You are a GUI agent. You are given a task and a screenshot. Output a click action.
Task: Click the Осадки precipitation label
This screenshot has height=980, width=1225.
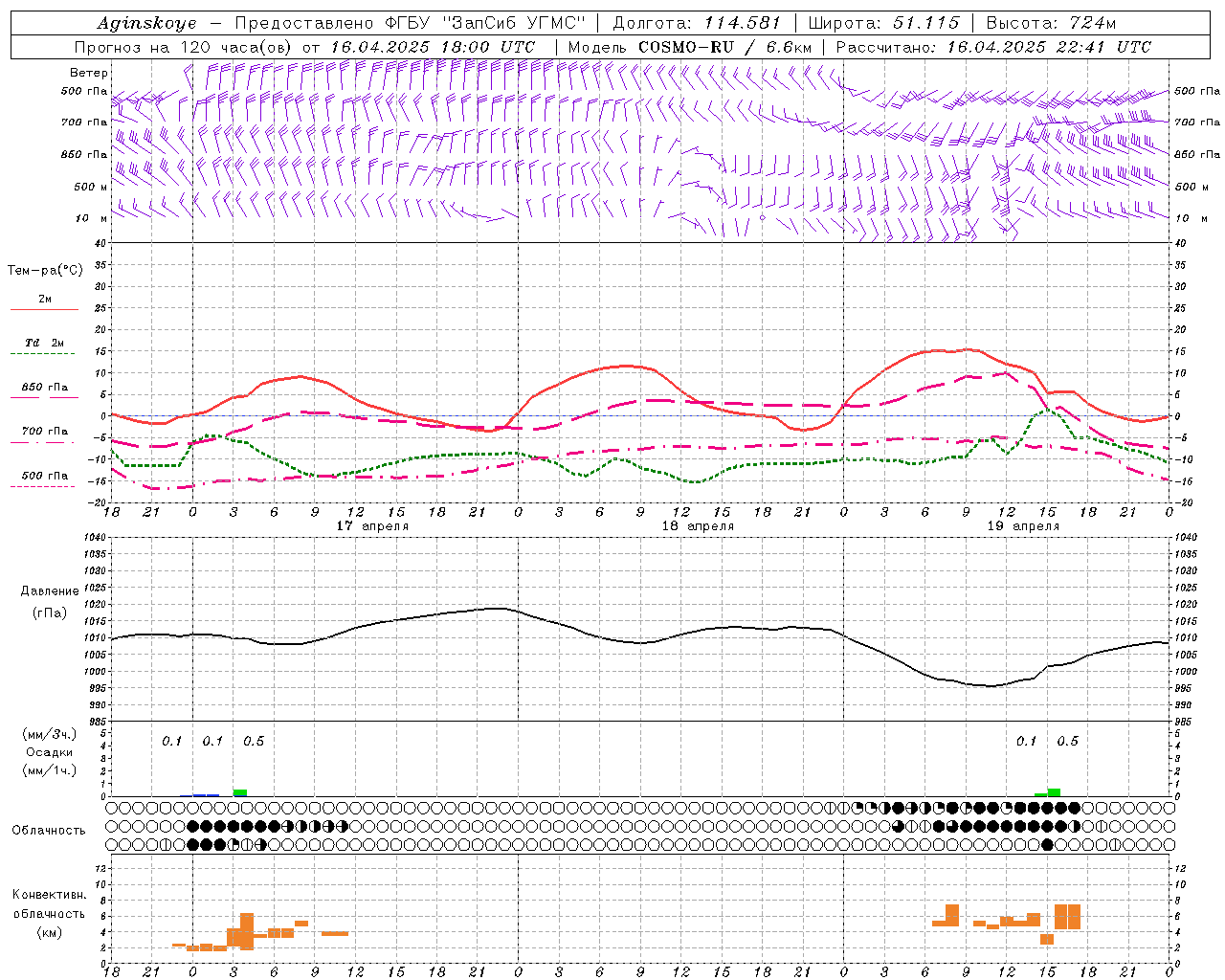(50, 752)
